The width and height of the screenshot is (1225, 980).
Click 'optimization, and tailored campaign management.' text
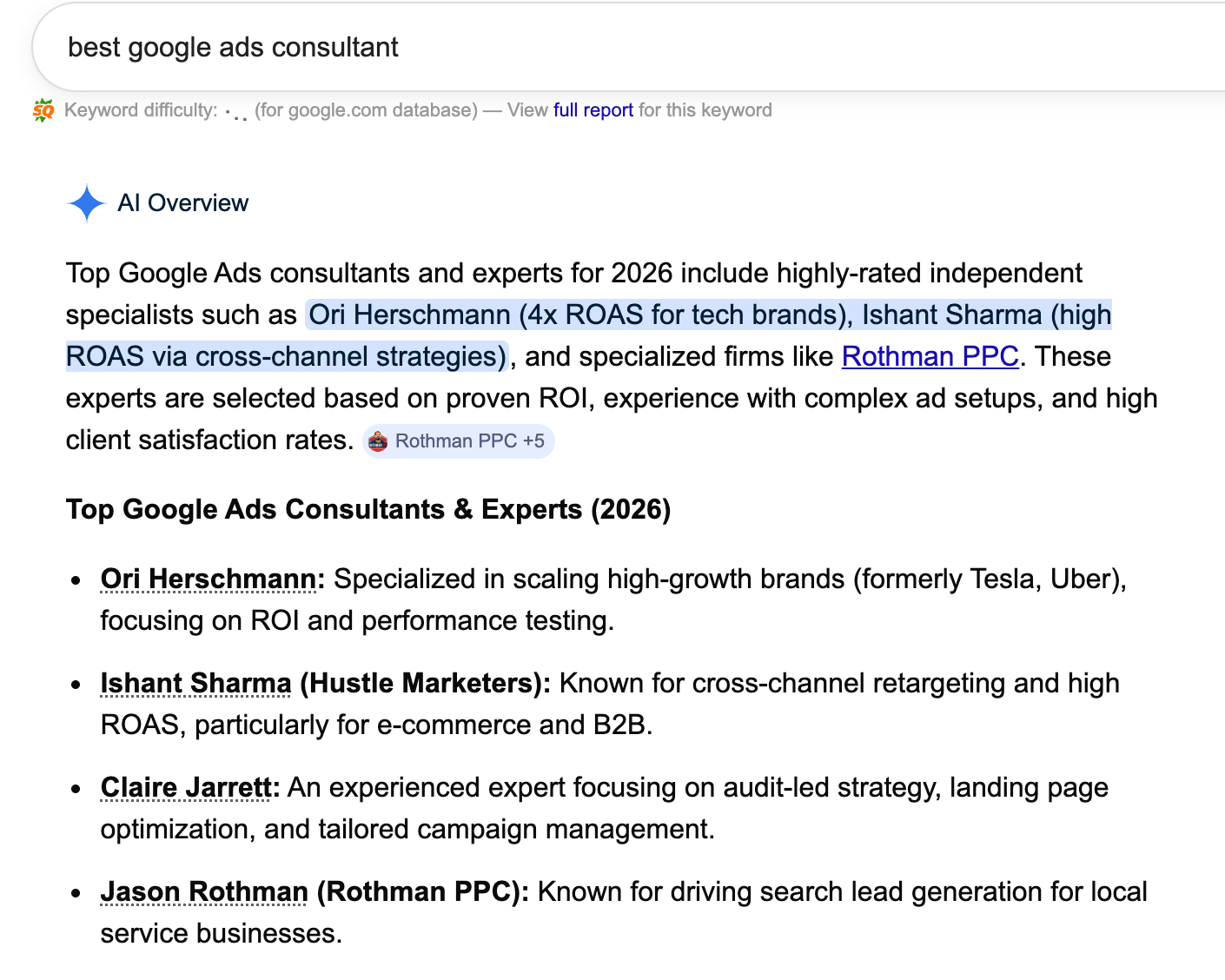[x=407, y=829]
